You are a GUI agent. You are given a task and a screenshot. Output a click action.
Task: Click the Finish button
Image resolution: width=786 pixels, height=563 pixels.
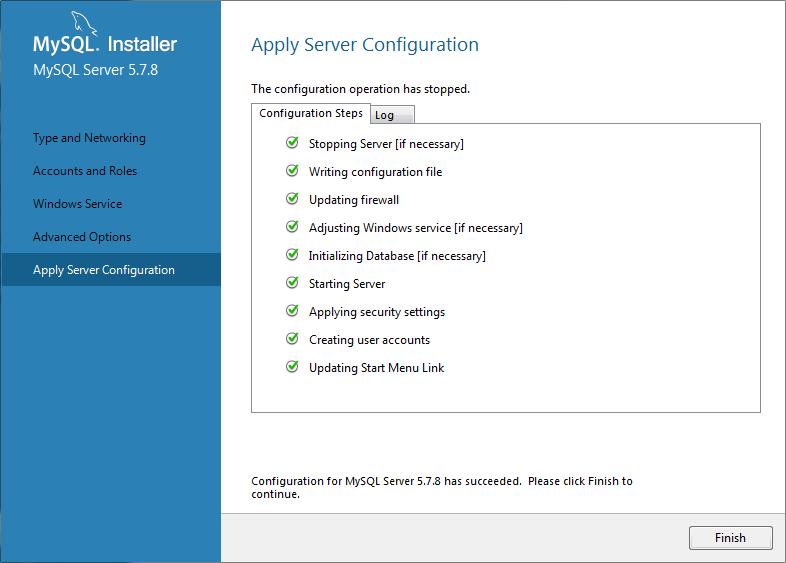tap(730, 538)
